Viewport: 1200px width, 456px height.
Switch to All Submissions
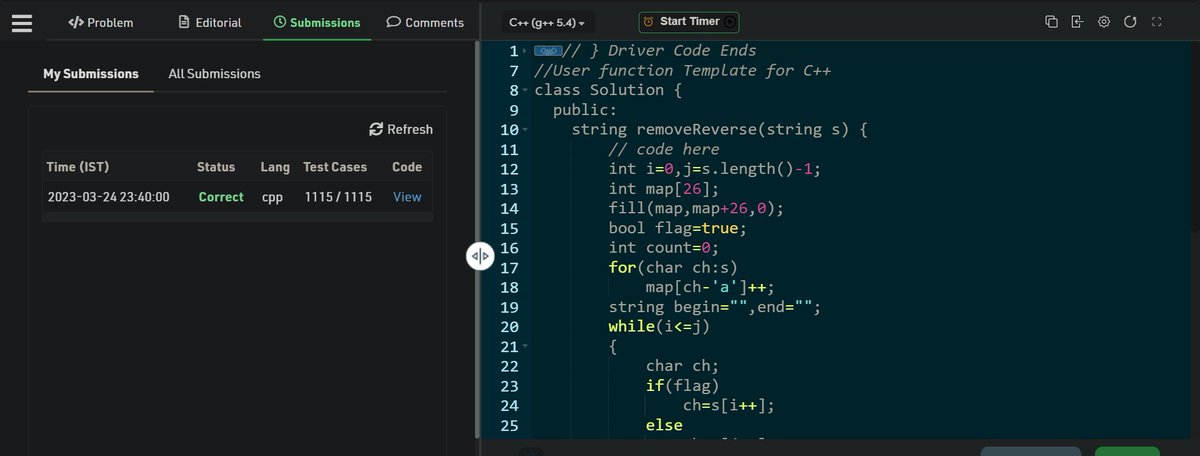pyautogui.click(x=214, y=74)
